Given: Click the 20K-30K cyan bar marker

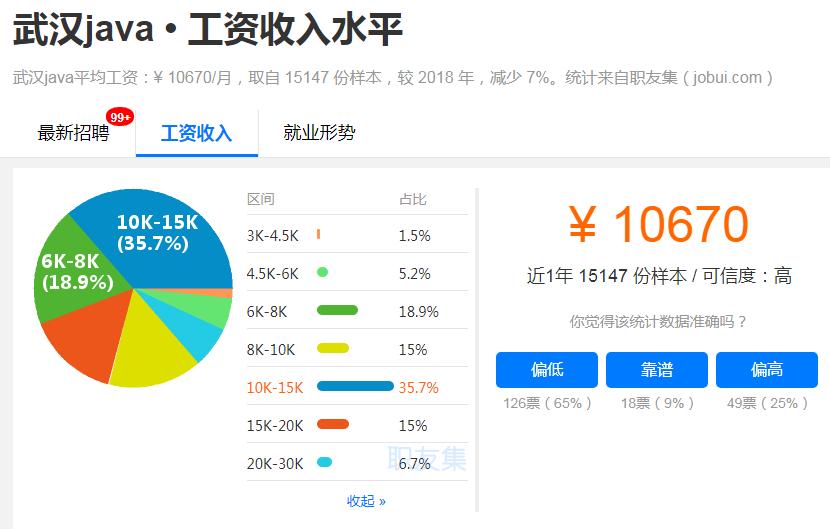Looking at the screenshot, I should coord(324,462).
